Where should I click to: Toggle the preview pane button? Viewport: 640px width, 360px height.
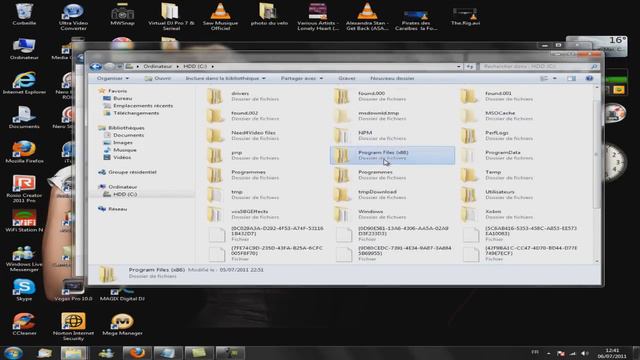571,78
